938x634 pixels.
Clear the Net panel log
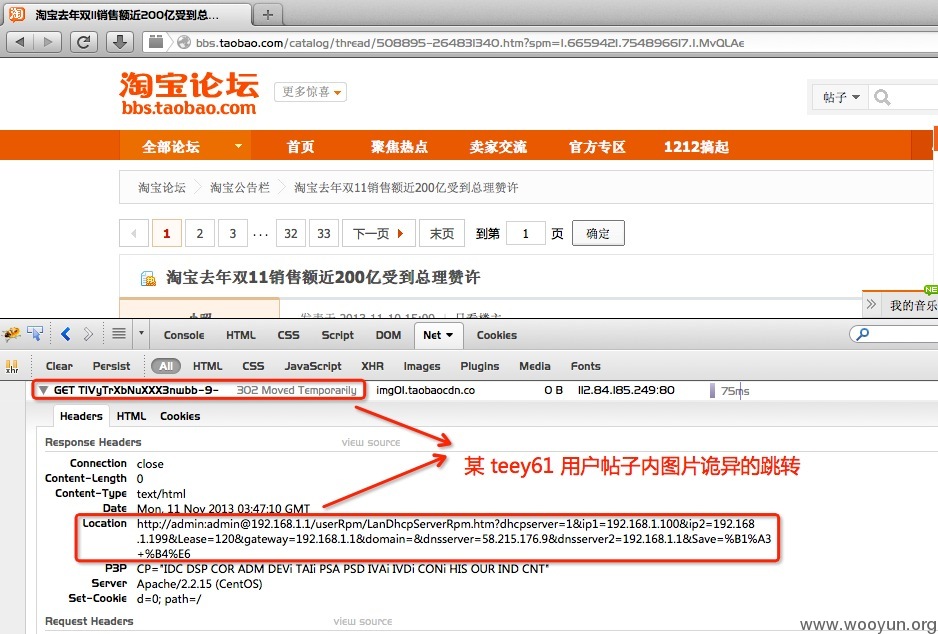[59, 366]
